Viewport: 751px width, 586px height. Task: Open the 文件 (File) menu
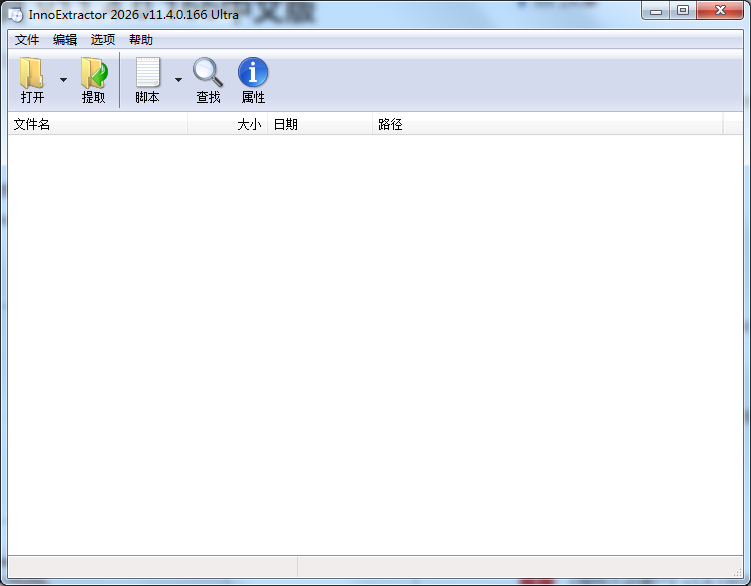coord(26,40)
